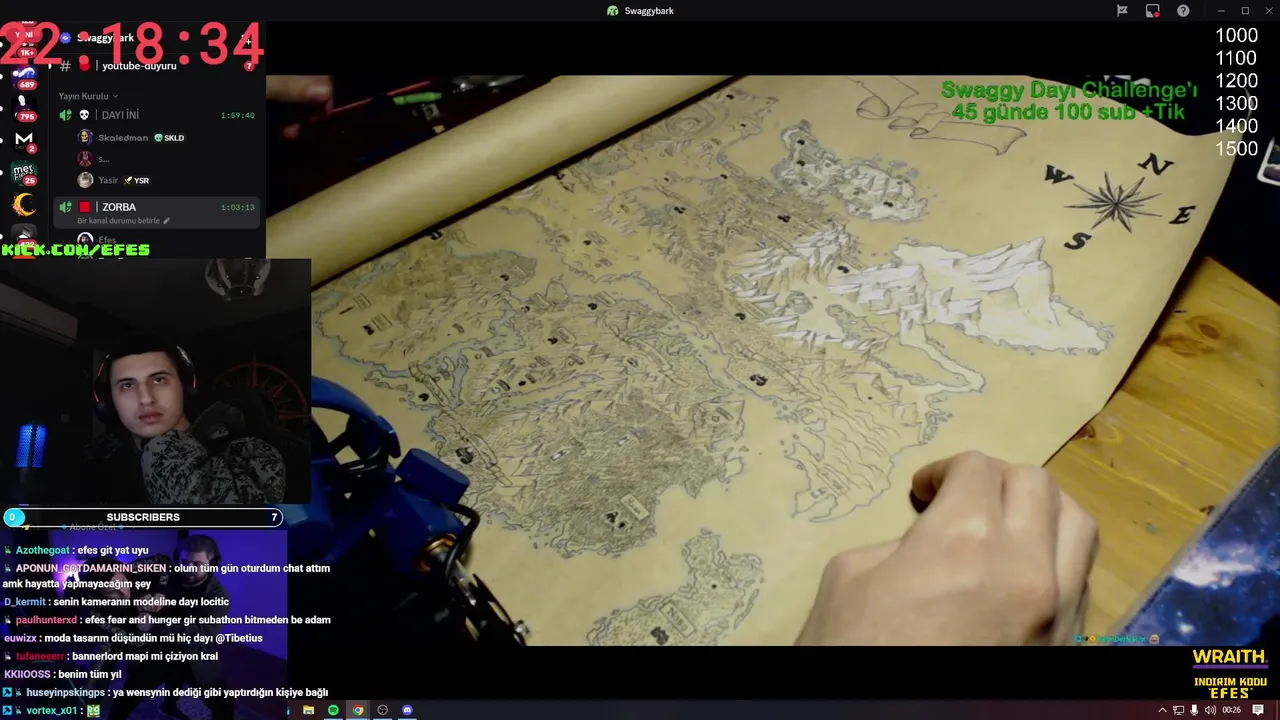The image size is (1280, 720).
Task: Open File Explorer from the taskbar
Action: click(x=308, y=710)
